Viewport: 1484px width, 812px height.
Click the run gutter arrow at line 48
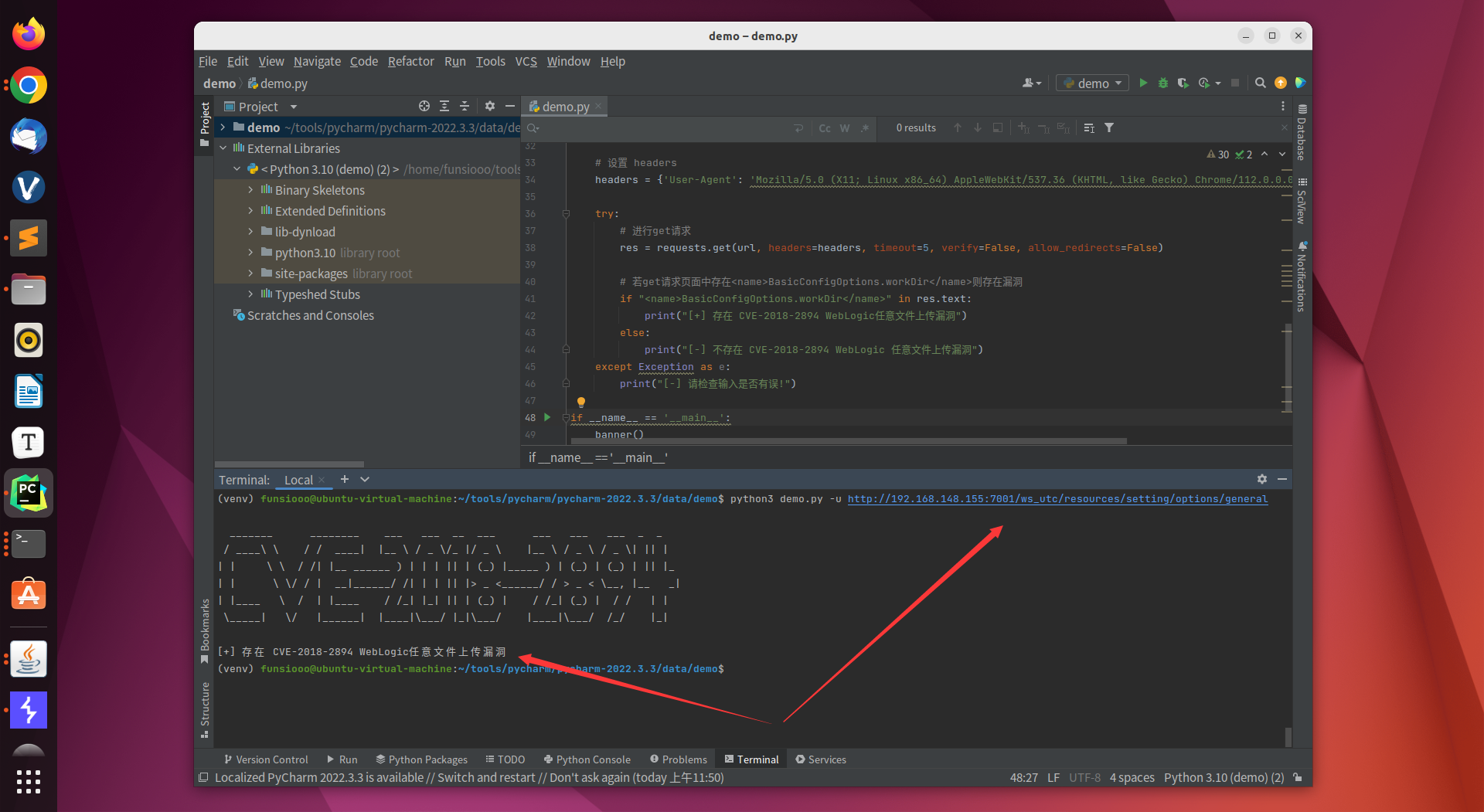coord(547,417)
